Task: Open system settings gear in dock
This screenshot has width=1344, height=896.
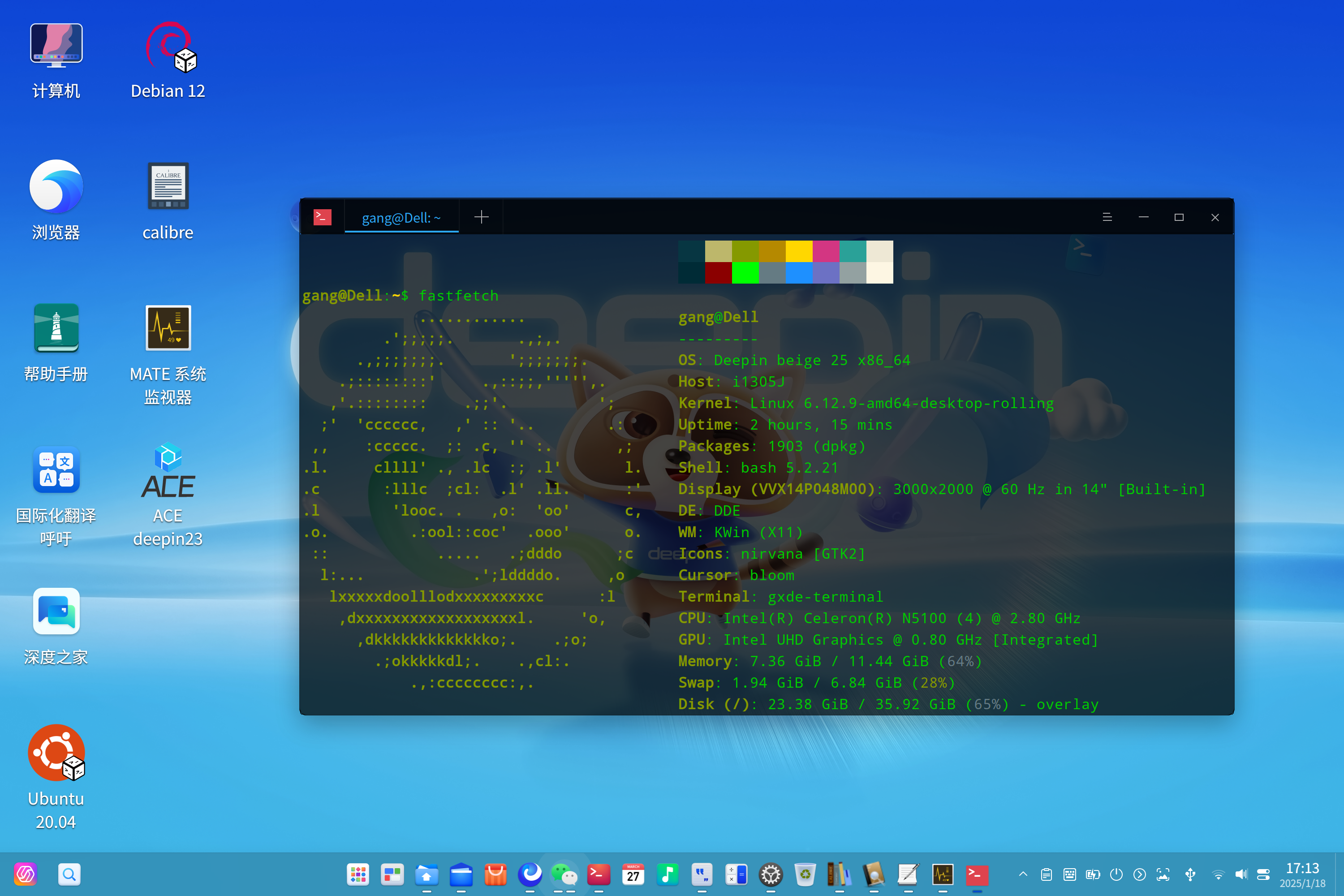Action: click(x=770, y=874)
